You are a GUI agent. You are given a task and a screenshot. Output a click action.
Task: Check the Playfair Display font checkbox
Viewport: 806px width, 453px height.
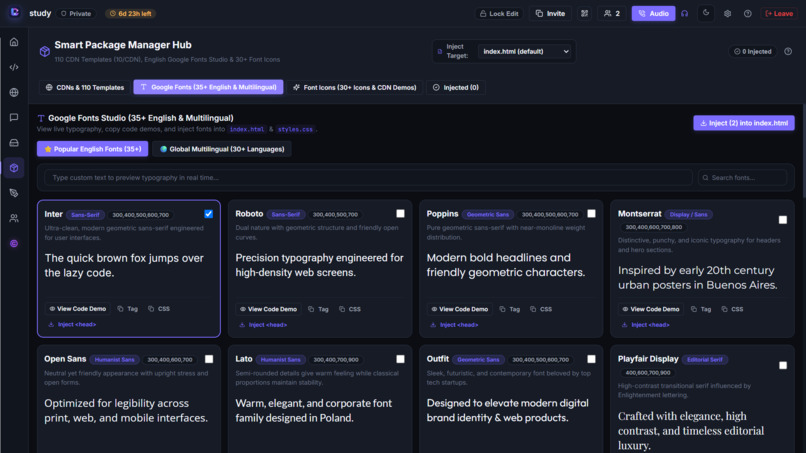[x=783, y=365]
